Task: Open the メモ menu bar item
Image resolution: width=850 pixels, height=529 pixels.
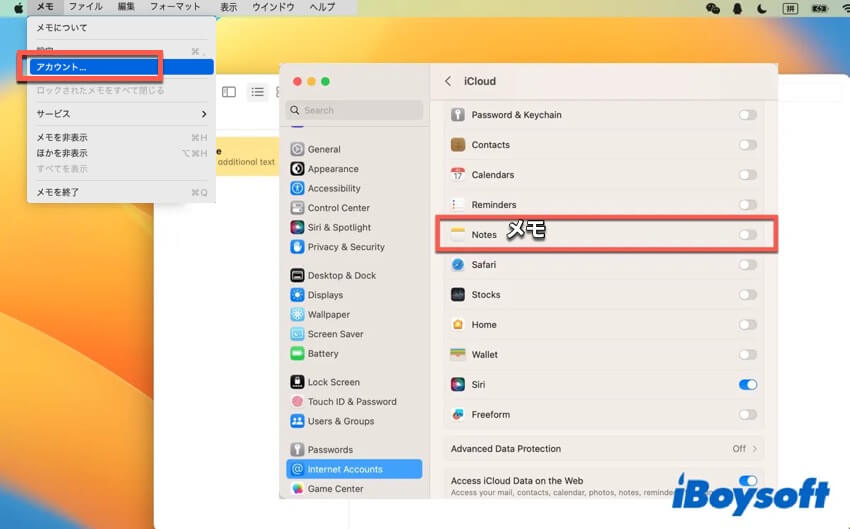Action: 45,7
